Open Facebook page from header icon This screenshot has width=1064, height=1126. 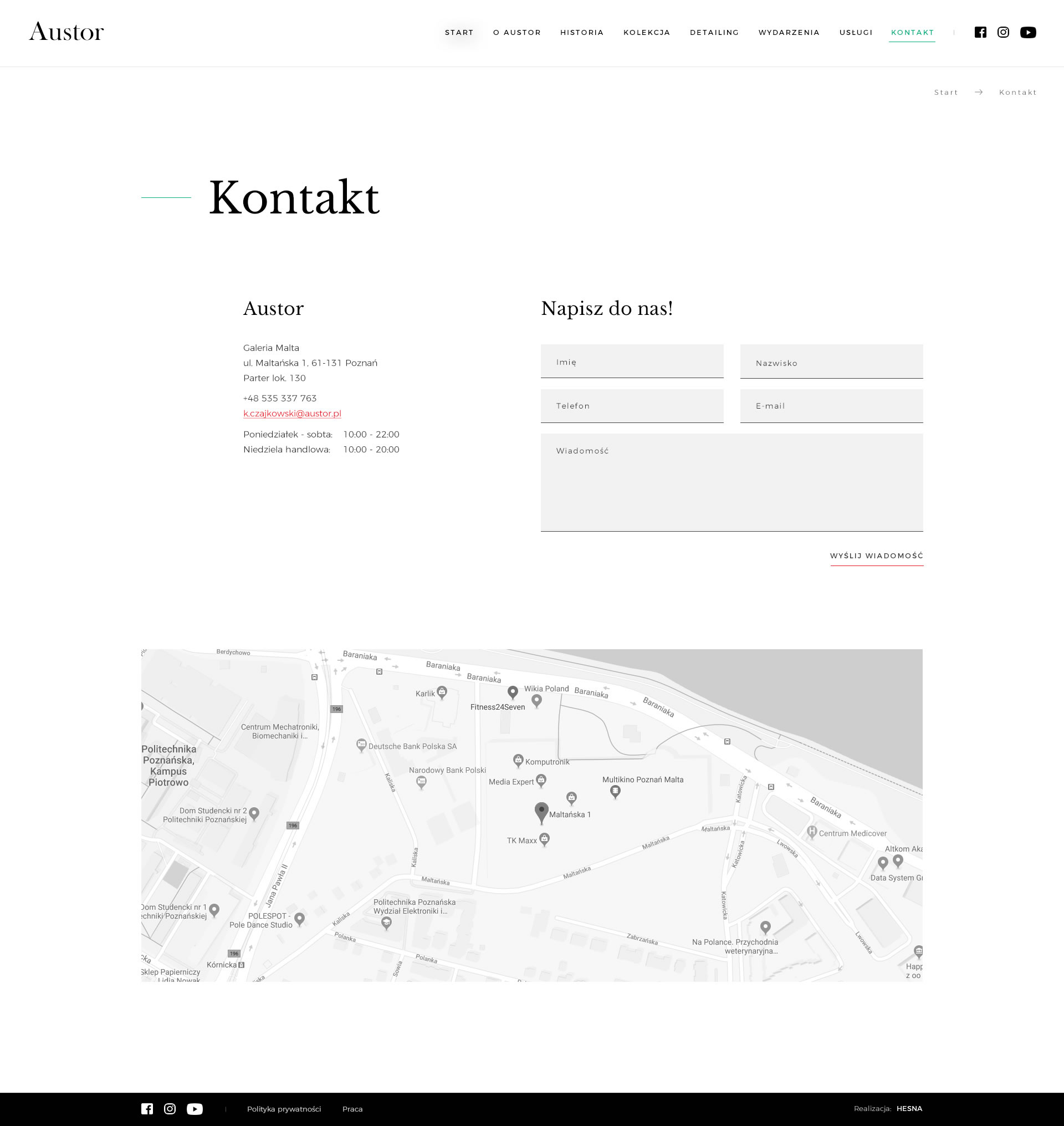coord(980,32)
